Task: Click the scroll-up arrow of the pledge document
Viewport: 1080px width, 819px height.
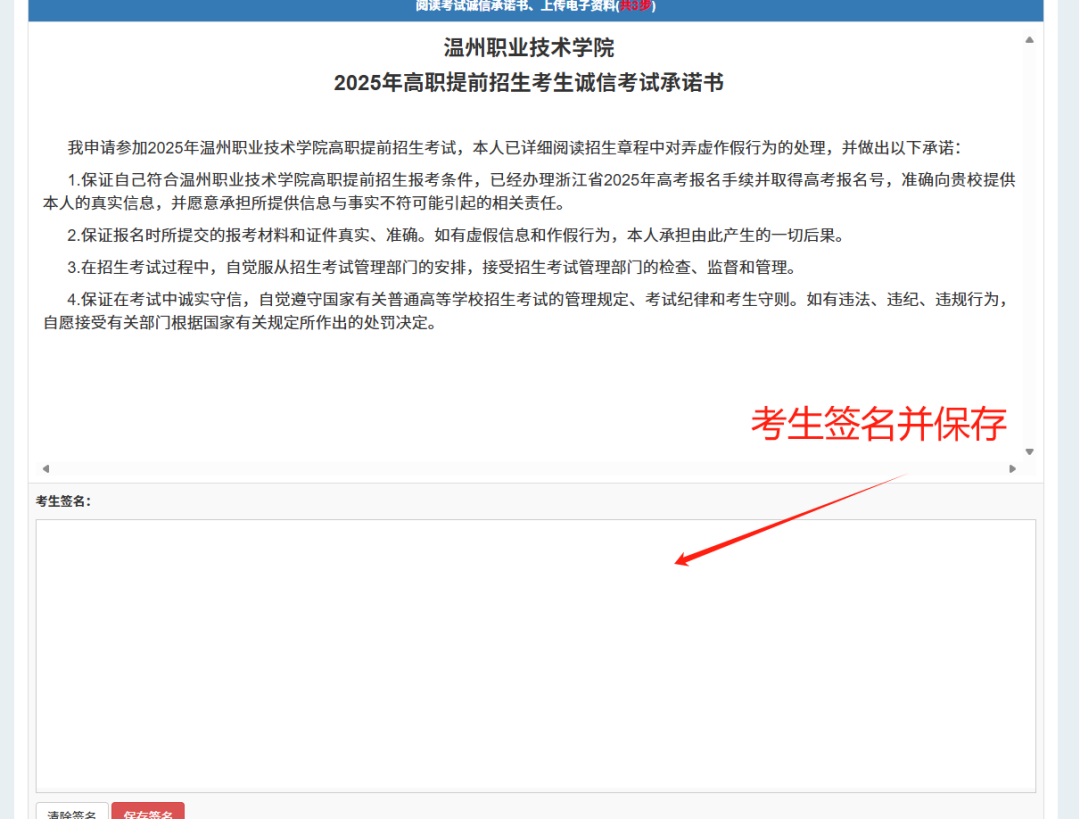Action: tap(1029, 40)
